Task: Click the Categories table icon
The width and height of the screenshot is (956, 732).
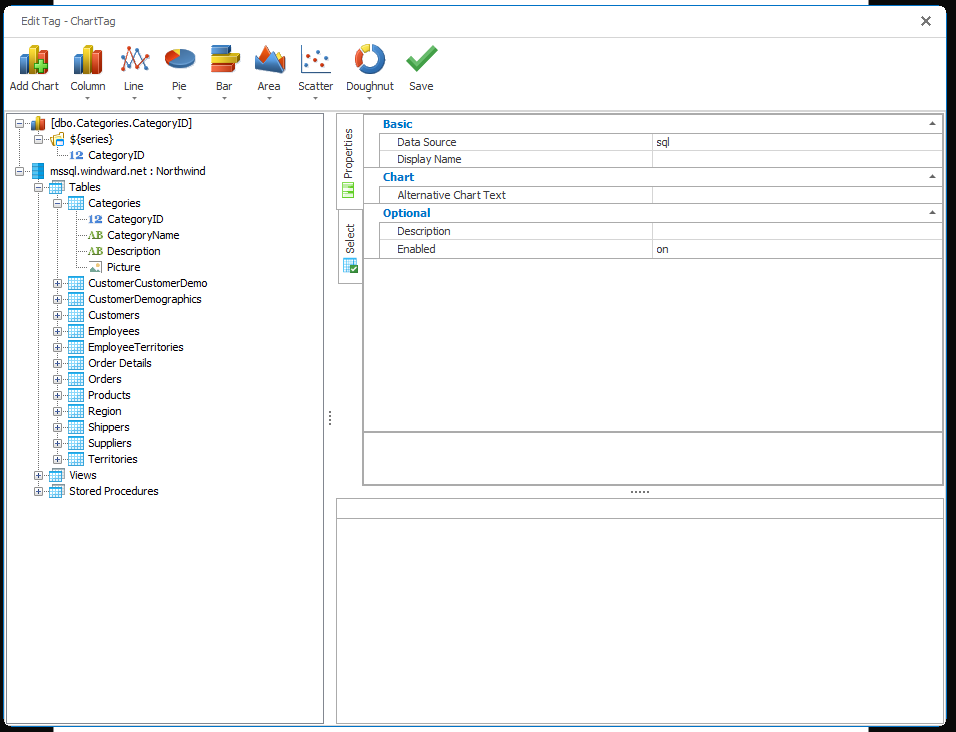Action: 76,204
